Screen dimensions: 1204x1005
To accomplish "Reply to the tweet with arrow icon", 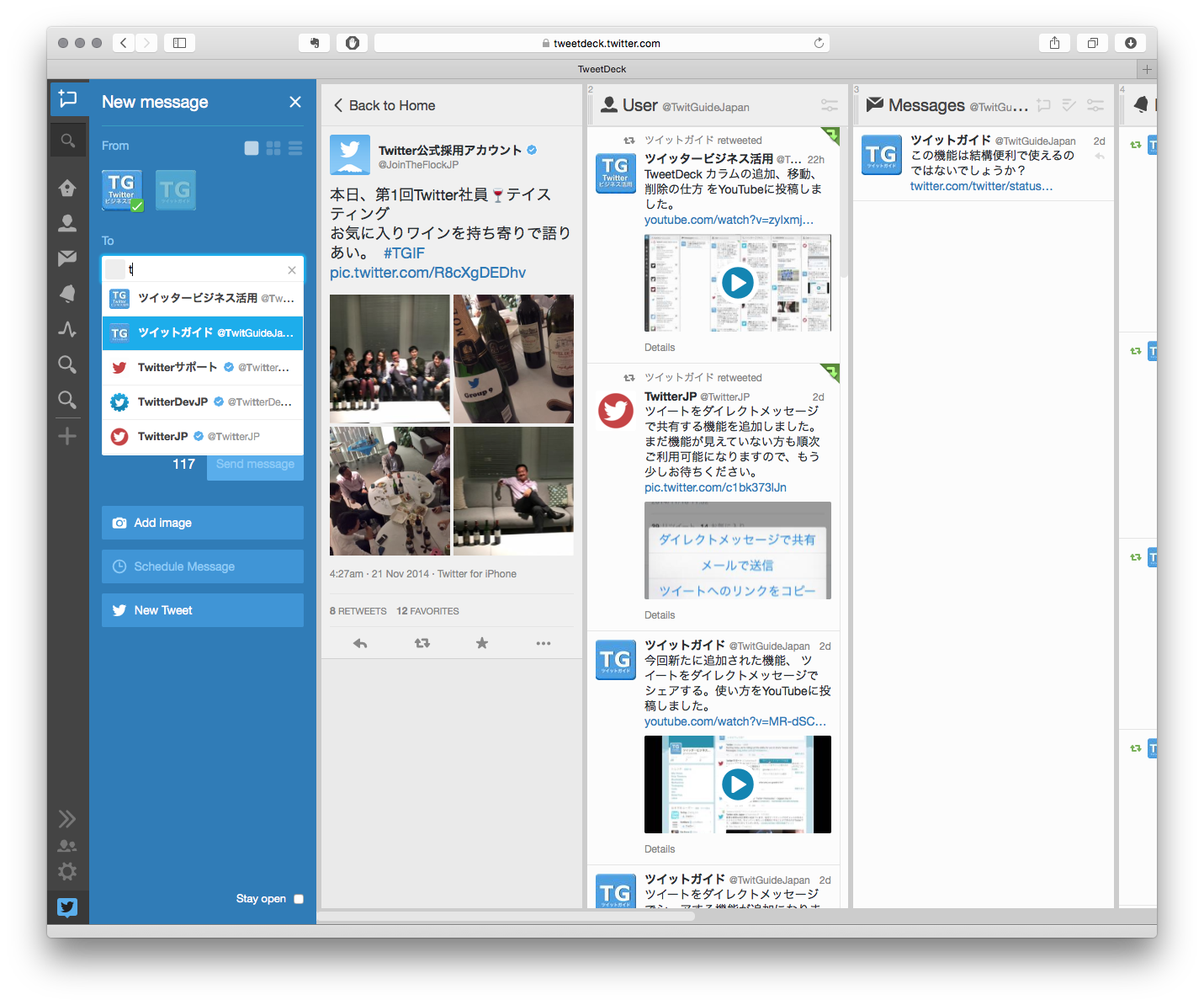I will (x=360, y=643).
